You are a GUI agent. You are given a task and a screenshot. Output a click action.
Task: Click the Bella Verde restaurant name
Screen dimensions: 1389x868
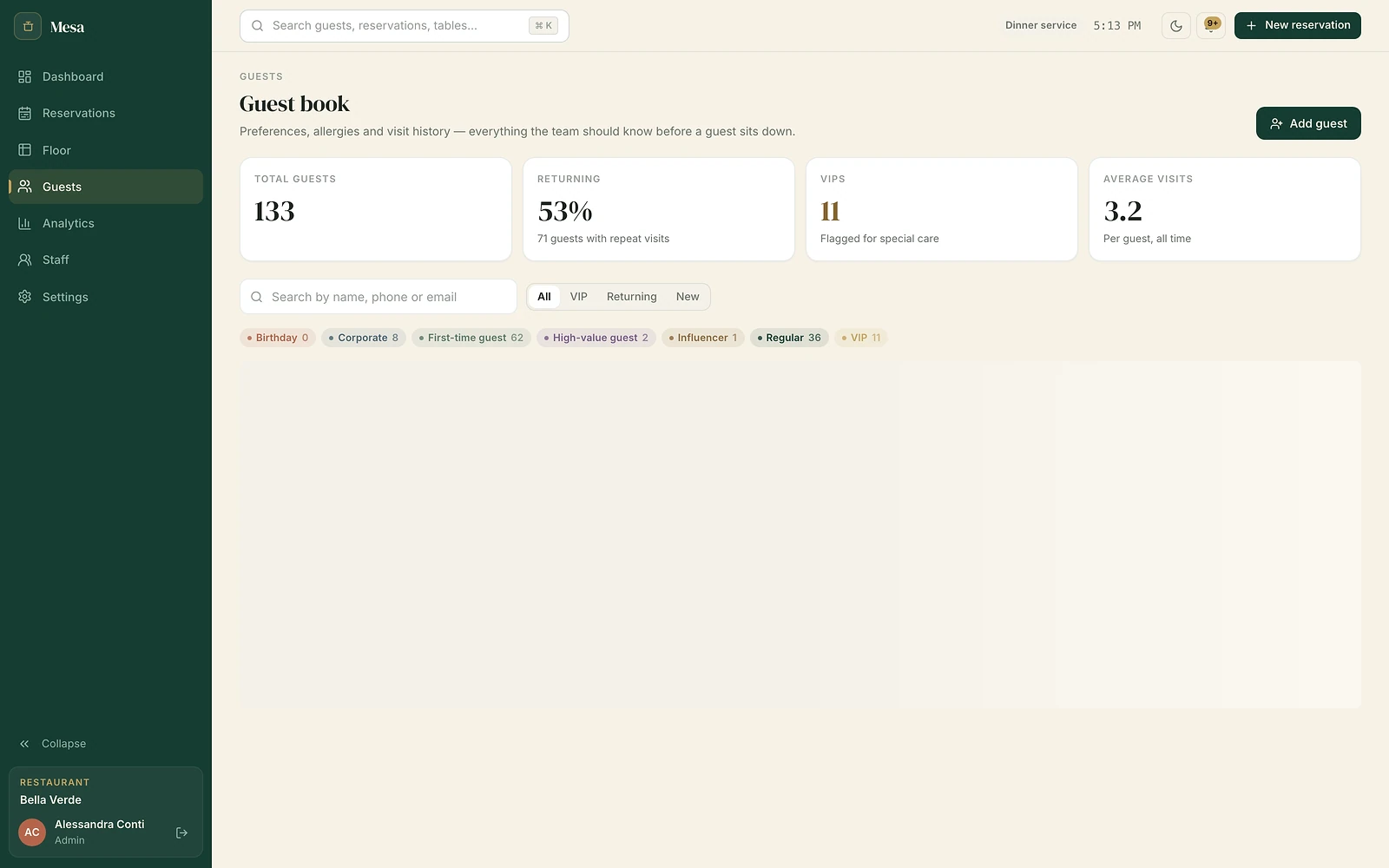(51, 800)
